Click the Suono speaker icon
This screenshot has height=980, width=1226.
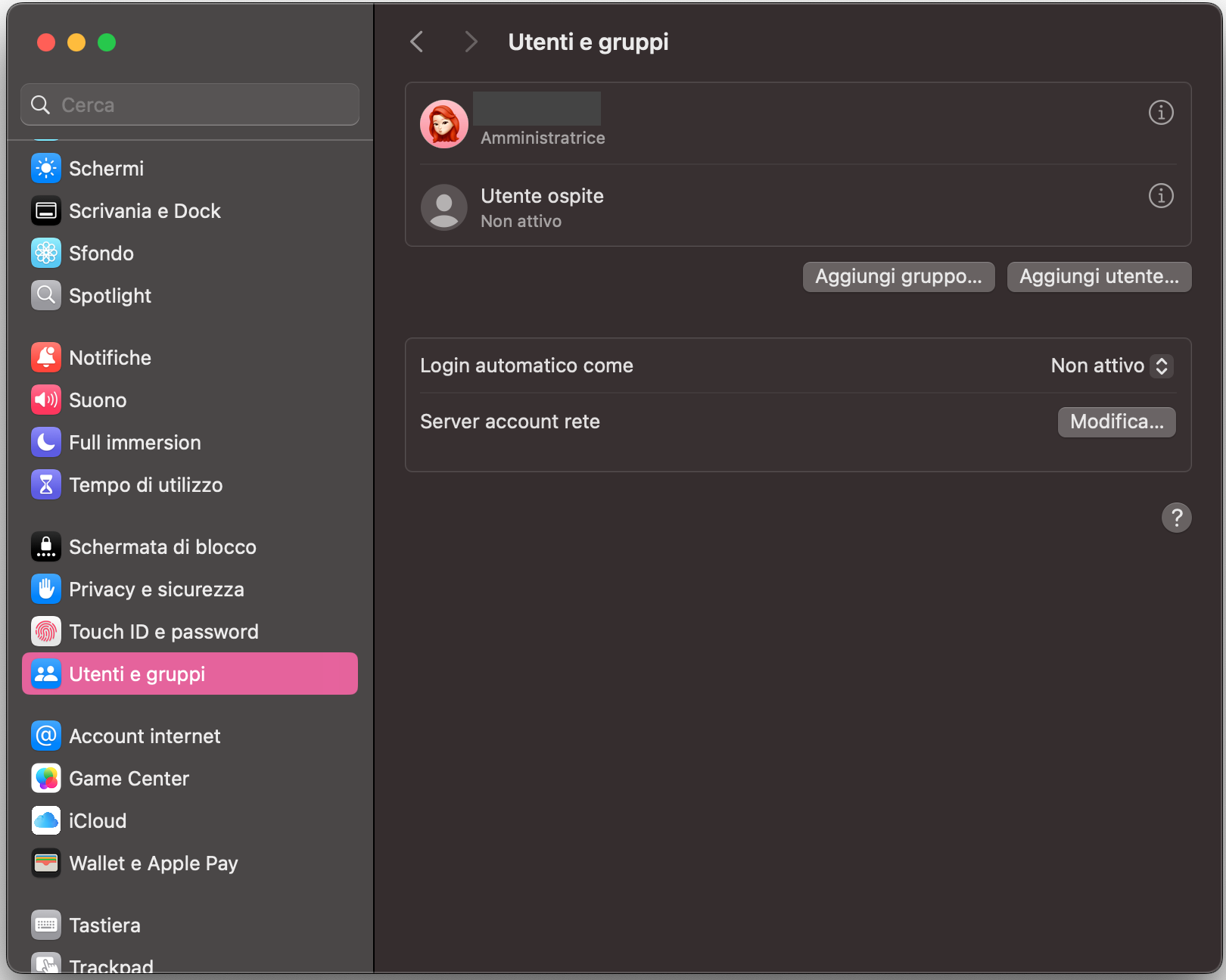46,400
